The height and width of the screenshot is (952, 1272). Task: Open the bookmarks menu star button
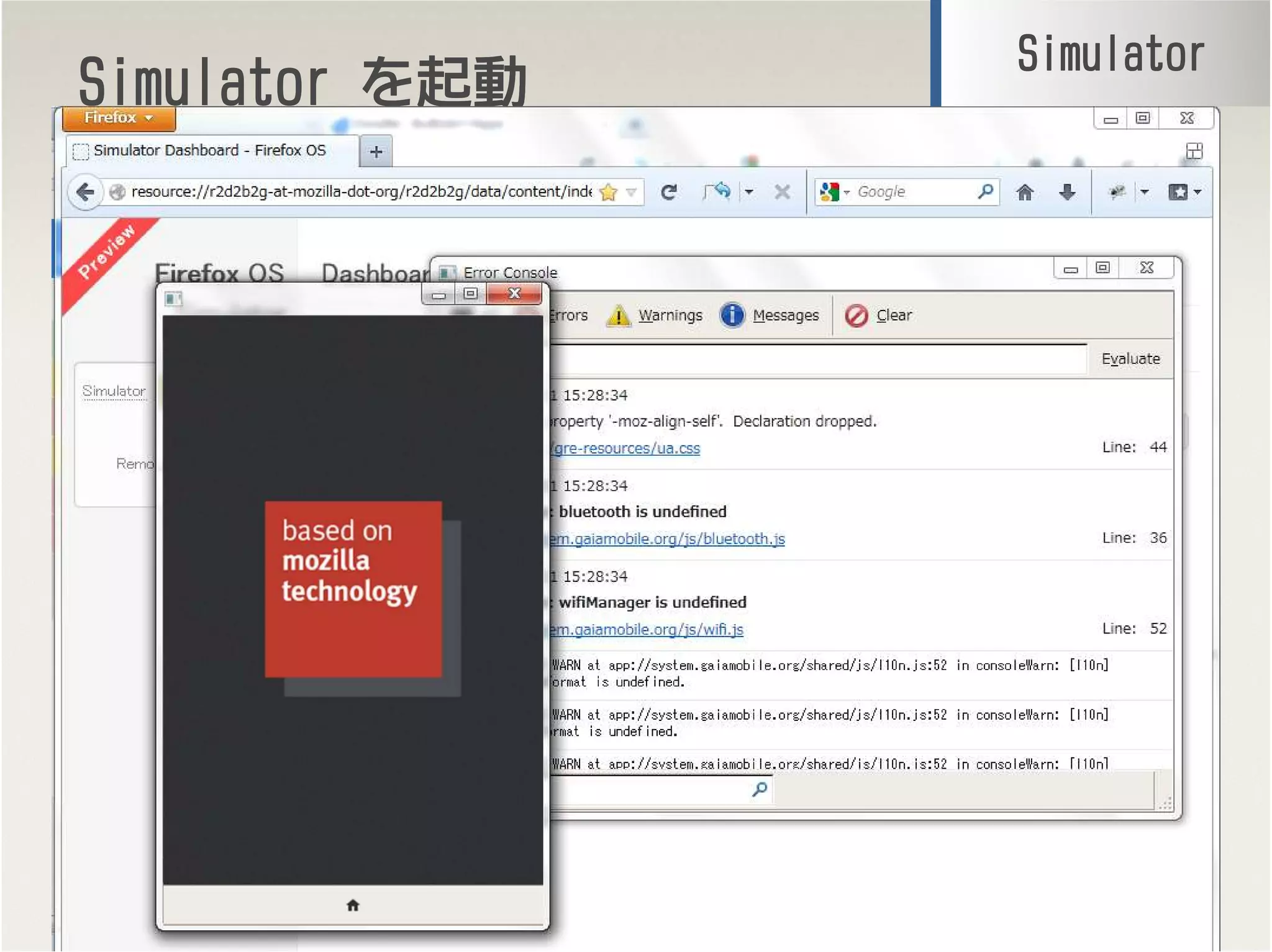1184,193
